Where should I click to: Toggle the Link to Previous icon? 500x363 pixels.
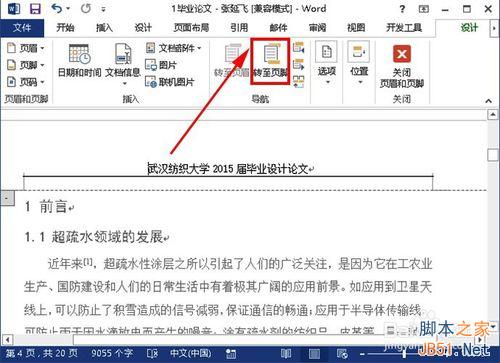[x=299, y=81]
